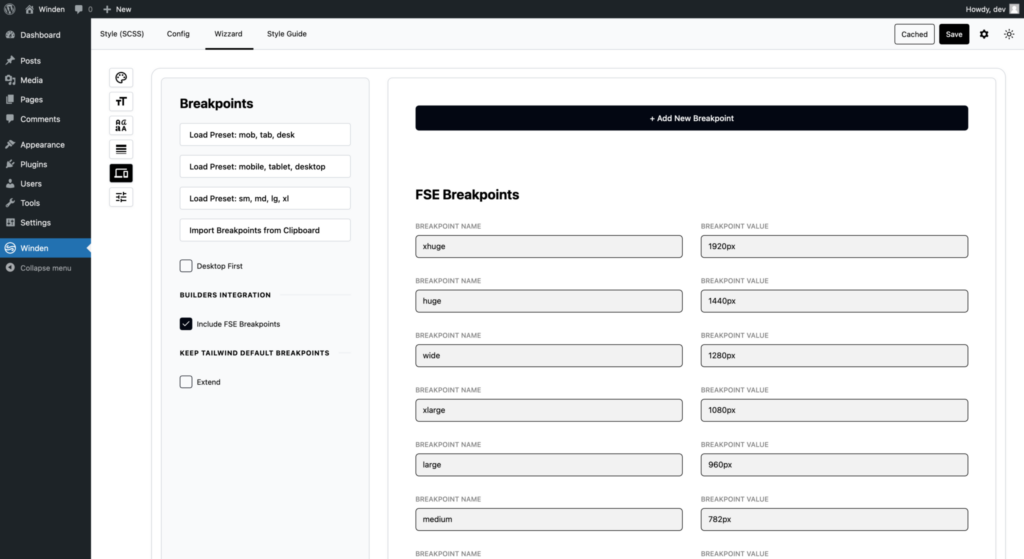Click the FSE Breakpoints heading
Image resolution: width=1024 pixels, height=559 pixels.
(x=467, y=195)
